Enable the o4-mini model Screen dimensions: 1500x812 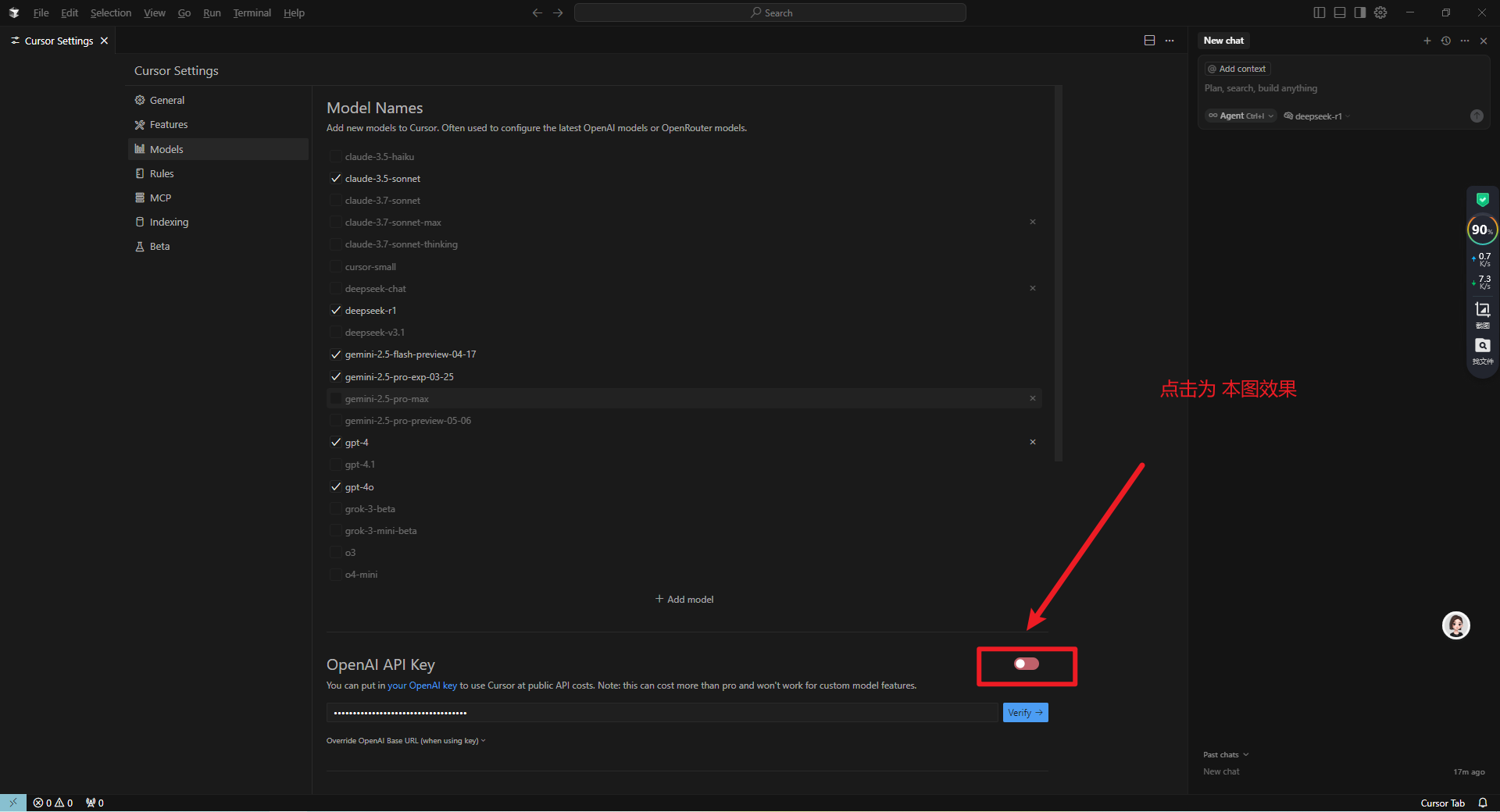tap(336, 575)
